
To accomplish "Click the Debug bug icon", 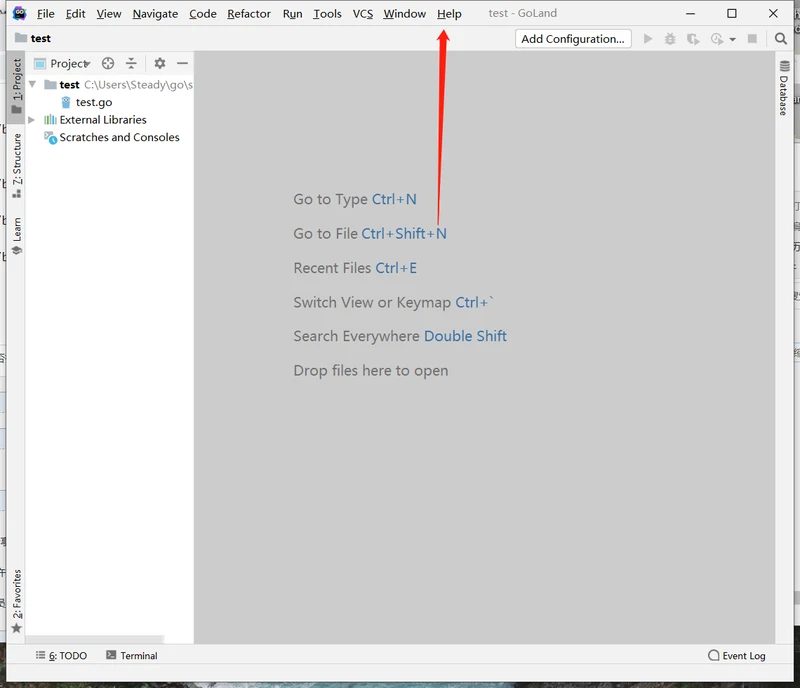I will 669,39.
